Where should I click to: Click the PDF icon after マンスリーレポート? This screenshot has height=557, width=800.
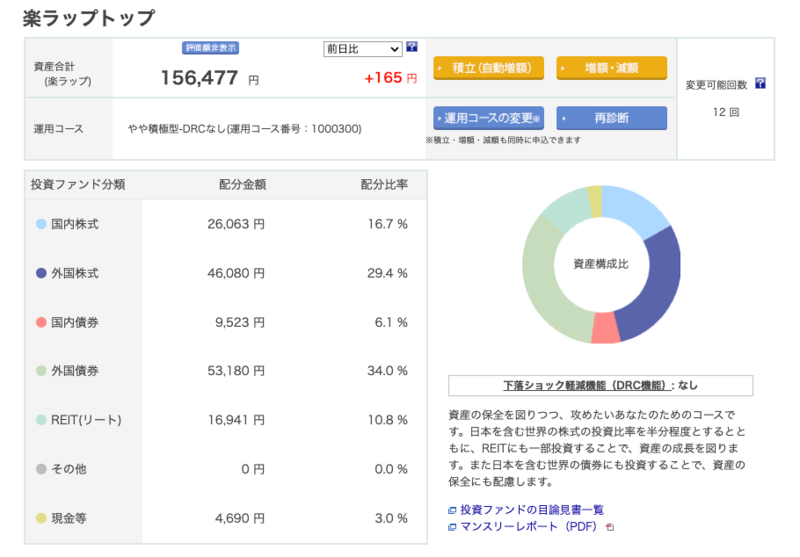610,527
